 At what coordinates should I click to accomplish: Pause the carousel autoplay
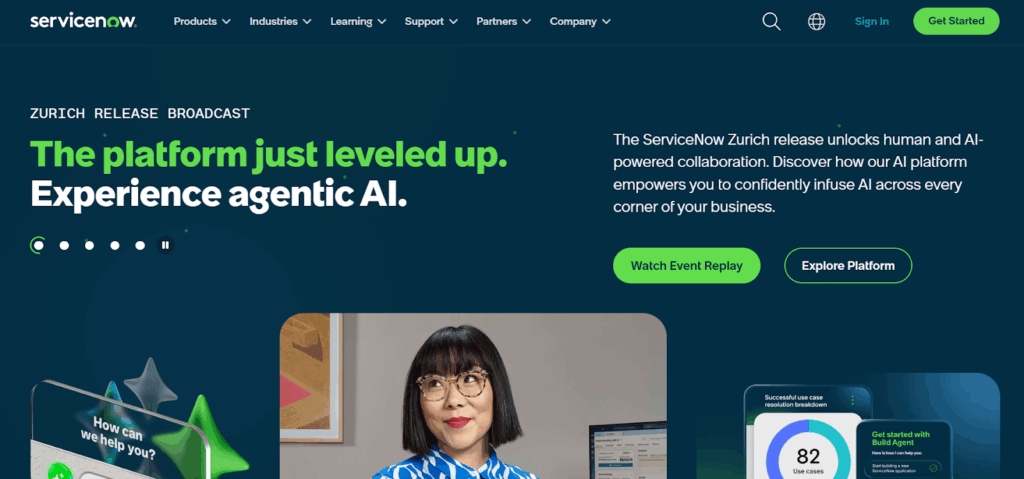tap(166, 245)
